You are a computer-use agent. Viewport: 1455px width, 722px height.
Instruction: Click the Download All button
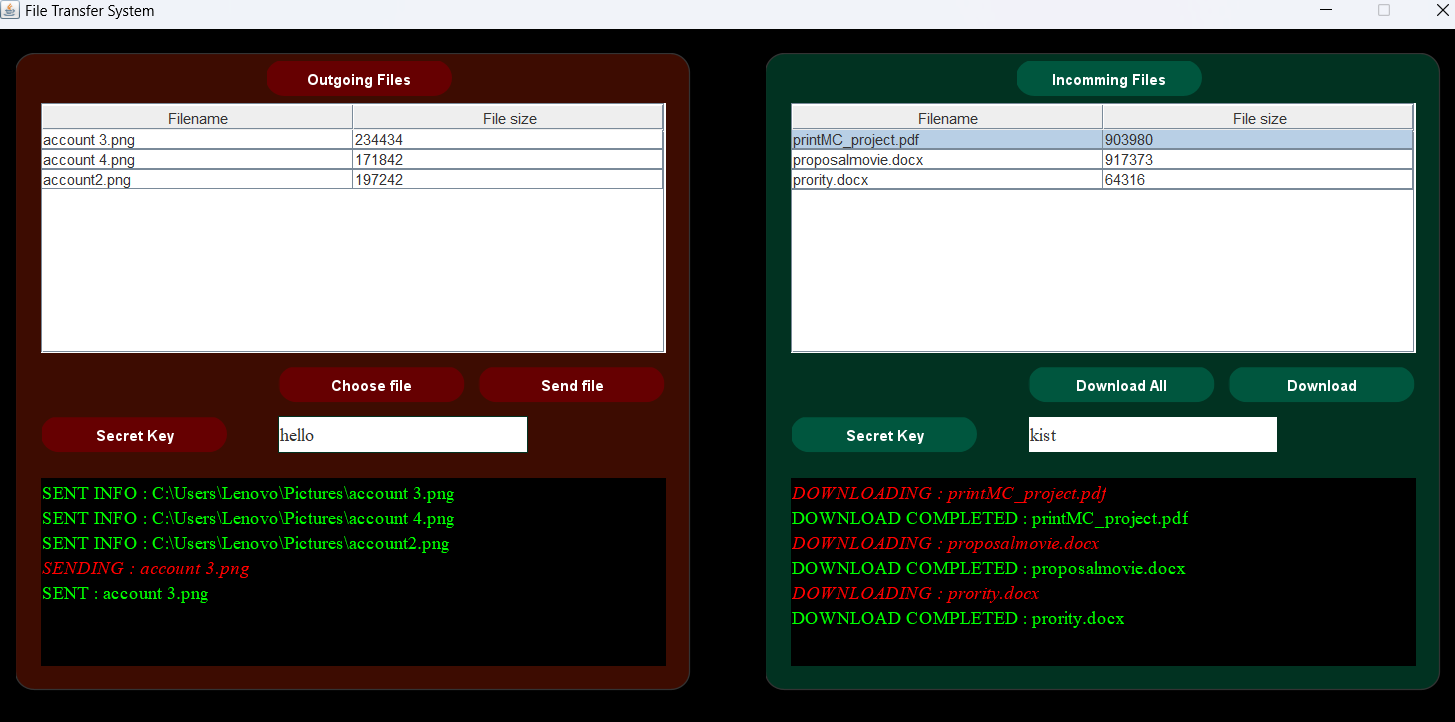(1121, 385)
